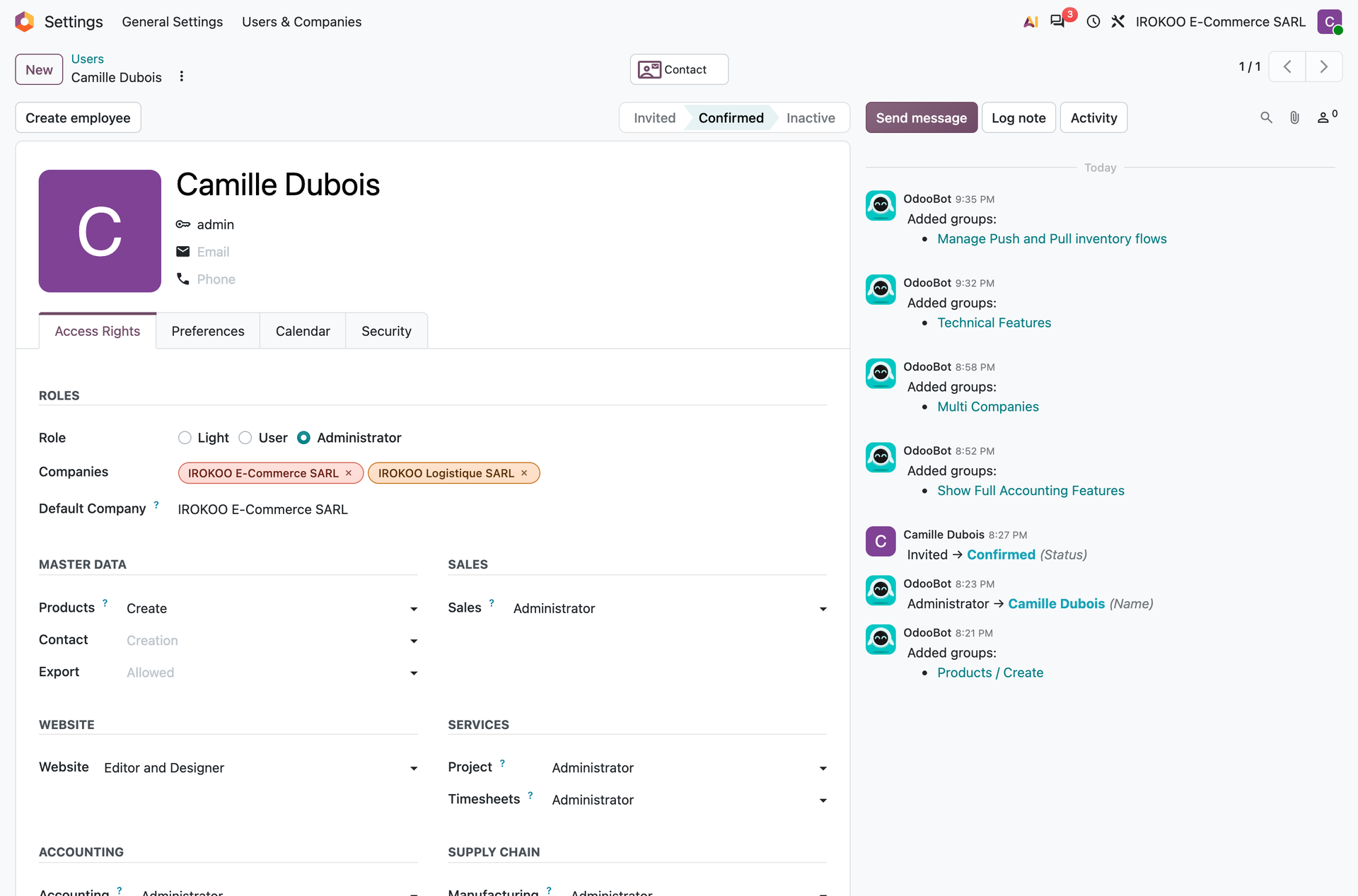1358x896 pixels.
Task: Click the Activity button
Action: [x=1093, y=118]
